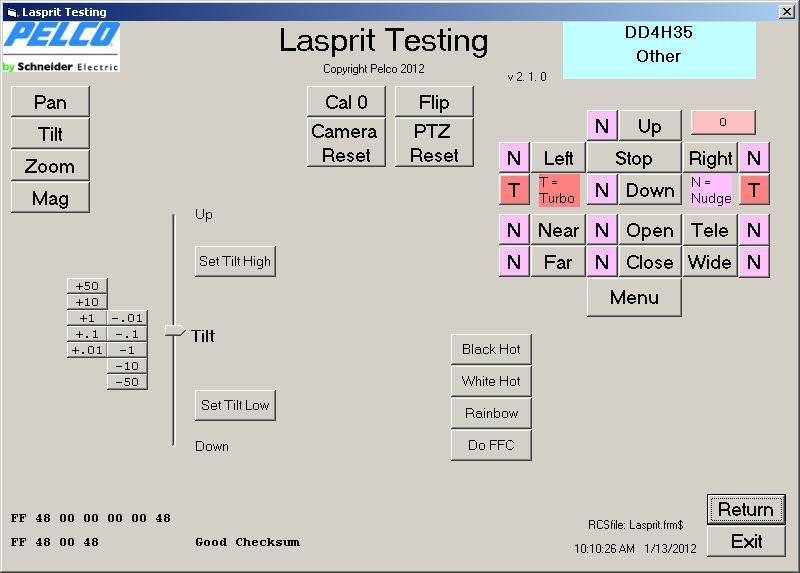This screenshot has width=800, height=573.
Task: Click the N nudge button beside Far
Action: (x=514, y=262)
